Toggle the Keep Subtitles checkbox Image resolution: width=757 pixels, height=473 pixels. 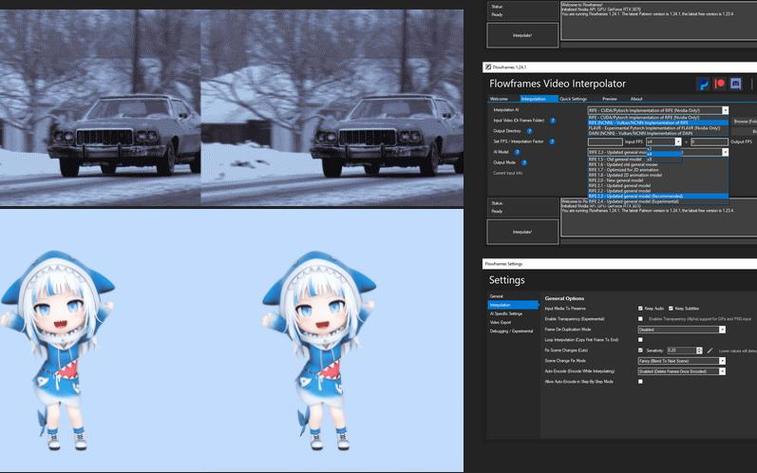click(671, 308)
